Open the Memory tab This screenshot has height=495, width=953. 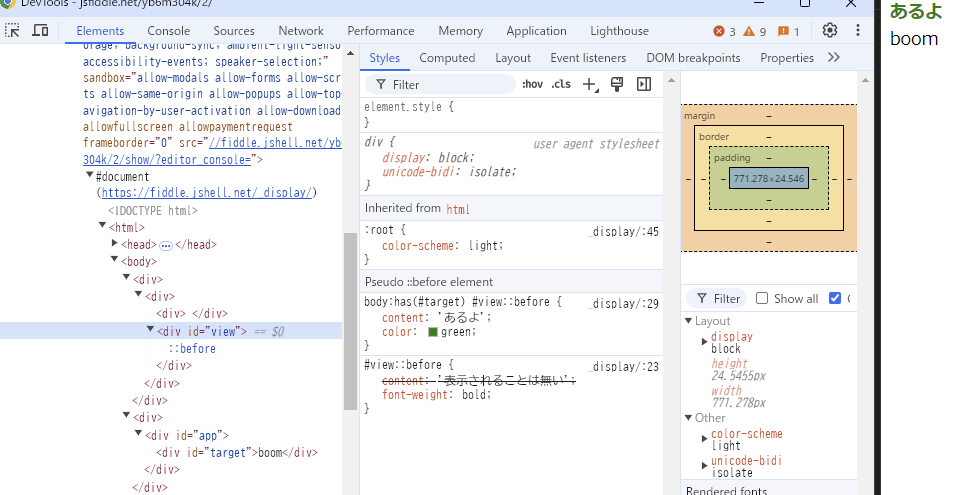point(460,30)
